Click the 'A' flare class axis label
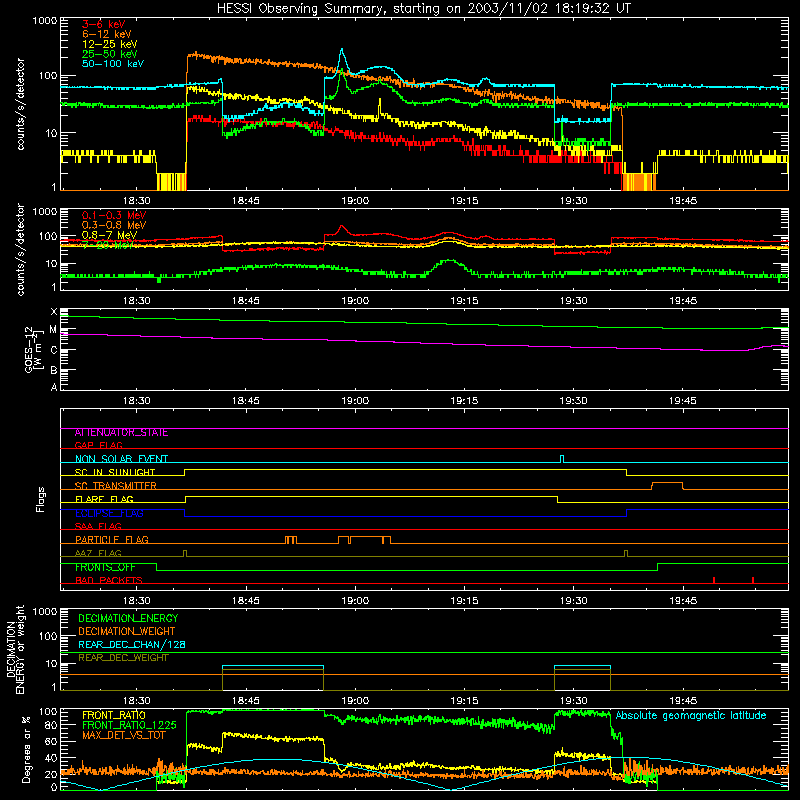 coord(54,387)
